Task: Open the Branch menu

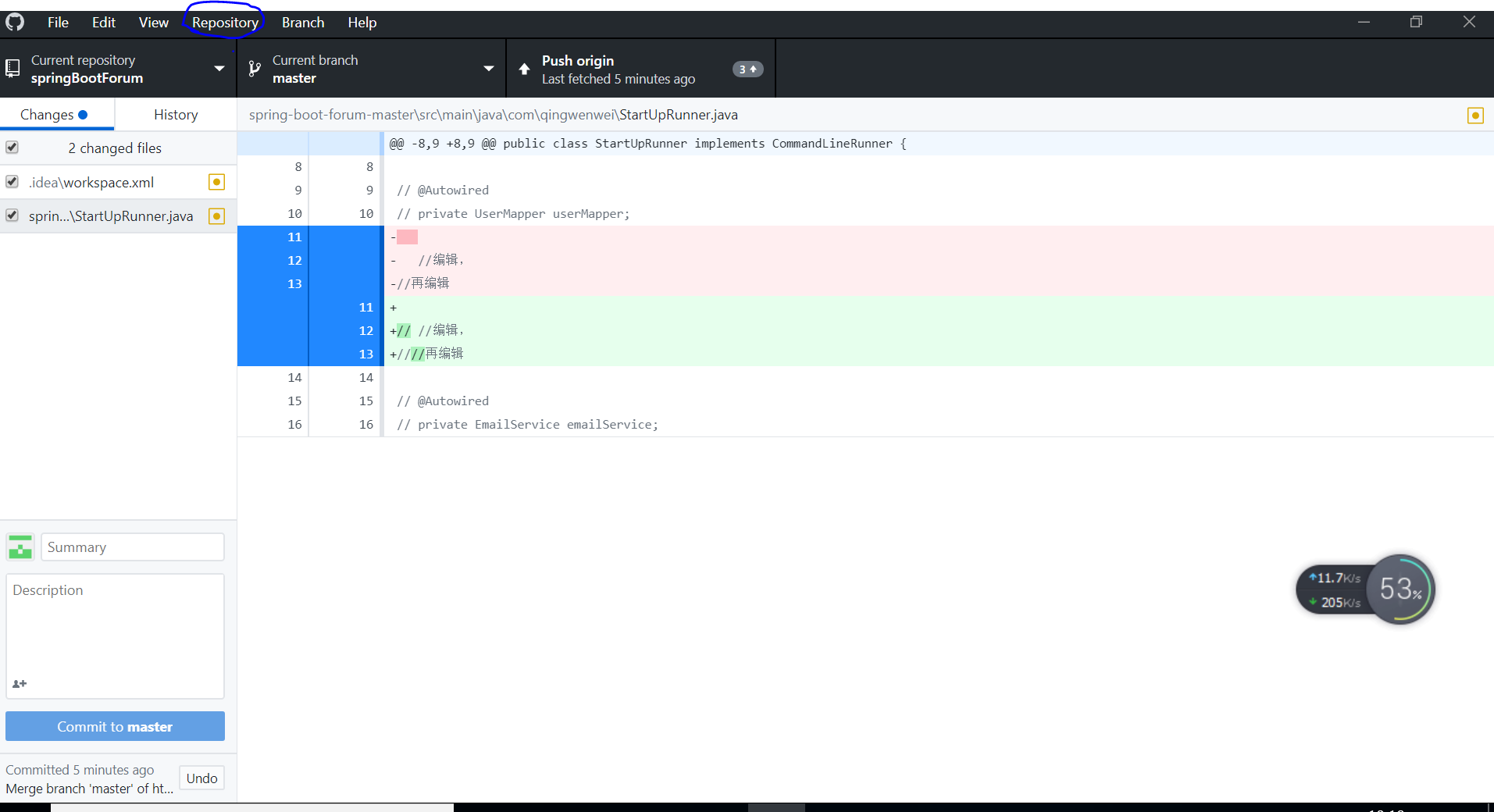Action: tap(303, 23)
